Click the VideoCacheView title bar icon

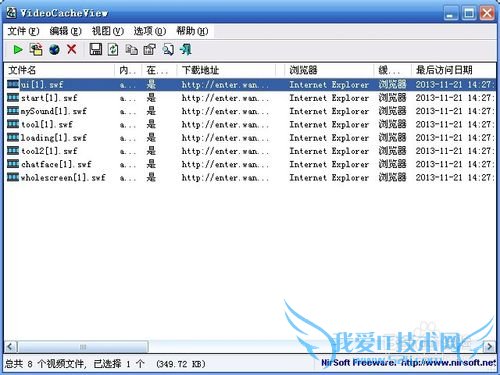point(12,13)
